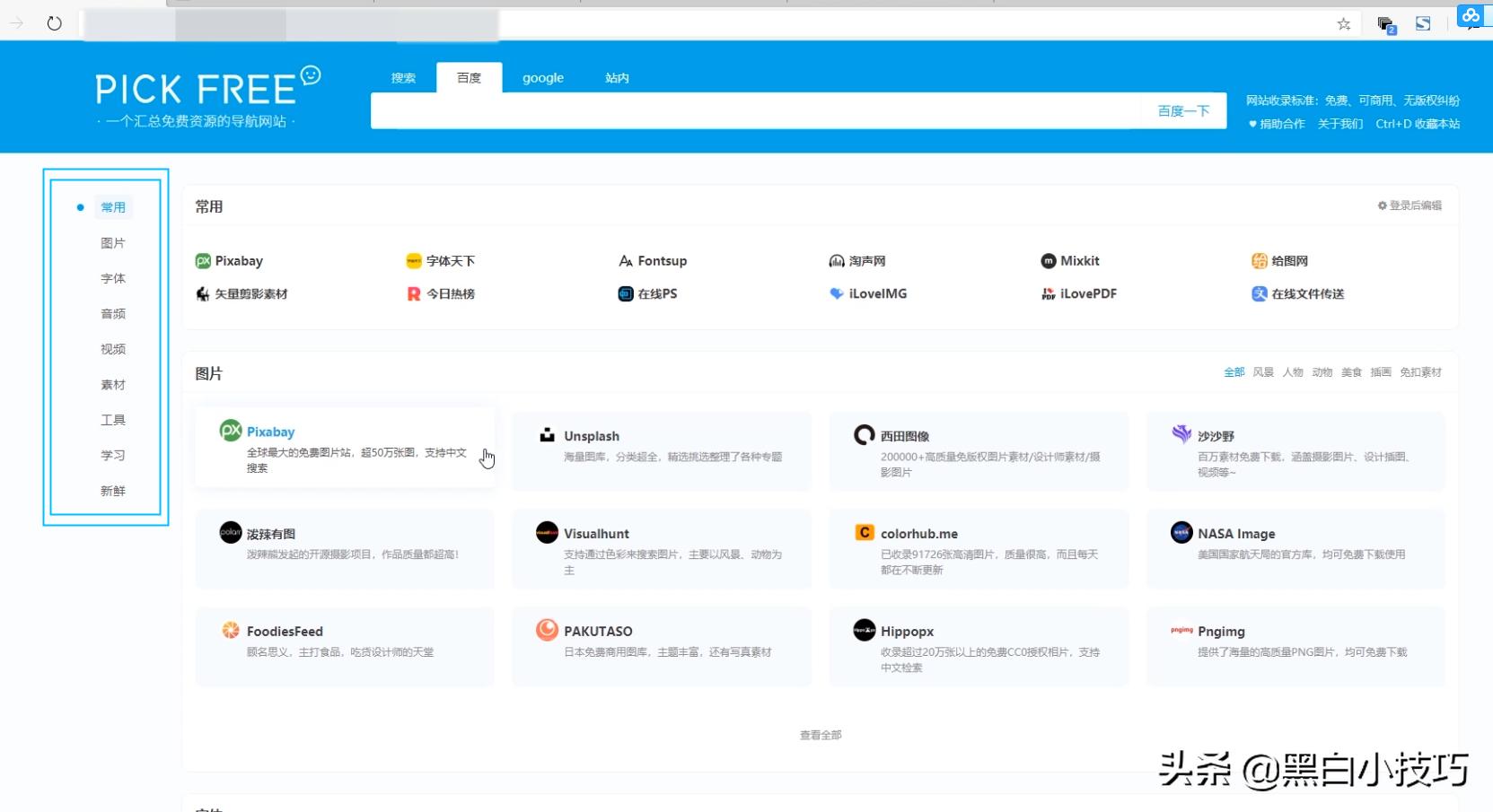Switch to the 站内 search tab
This screenshot has height=812, width=1493.
(617, 78)
